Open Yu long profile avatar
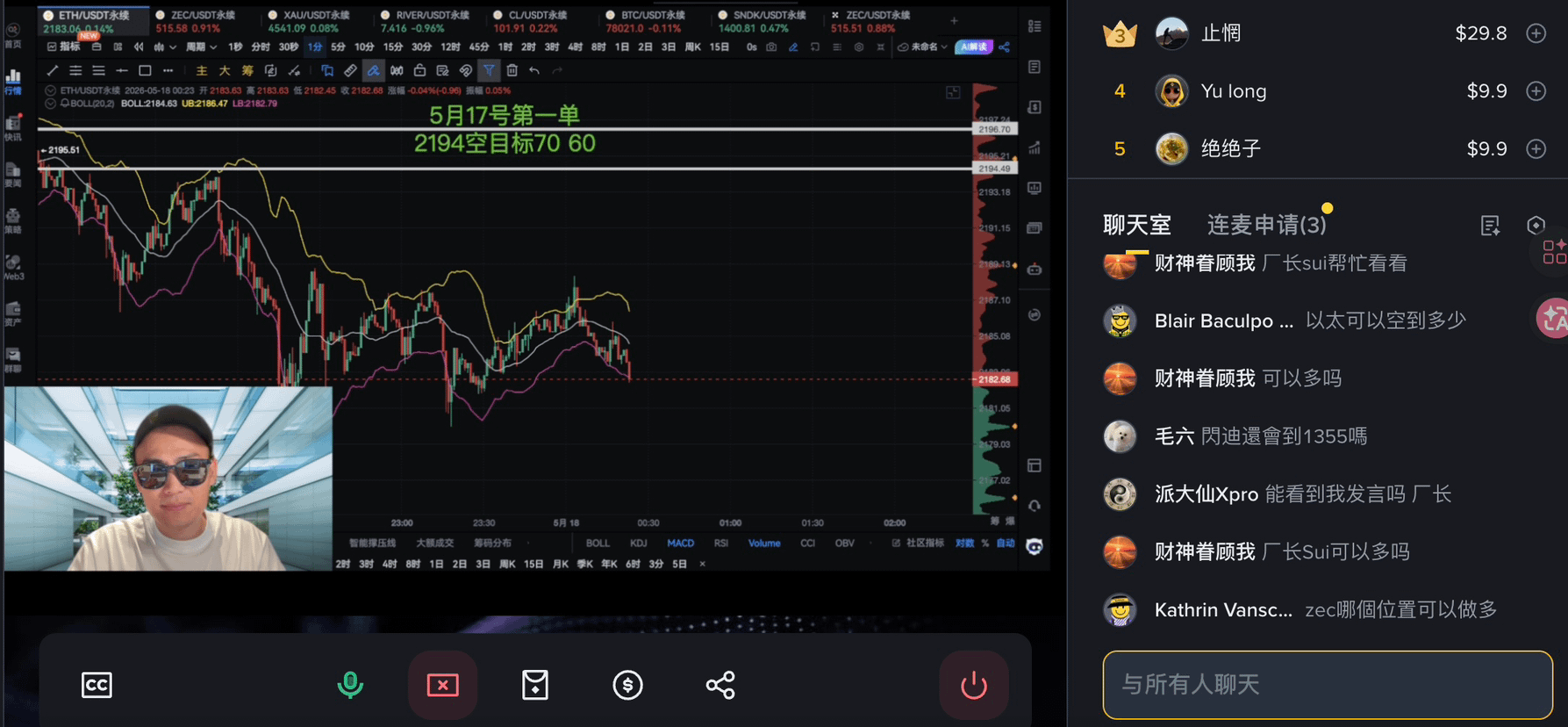 point(1171,91)
